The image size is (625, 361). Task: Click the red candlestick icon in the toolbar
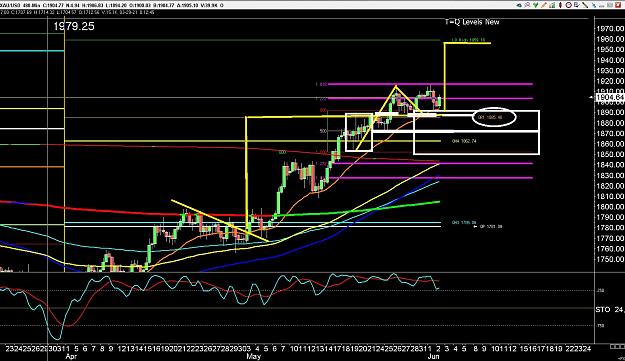point(560,5)
